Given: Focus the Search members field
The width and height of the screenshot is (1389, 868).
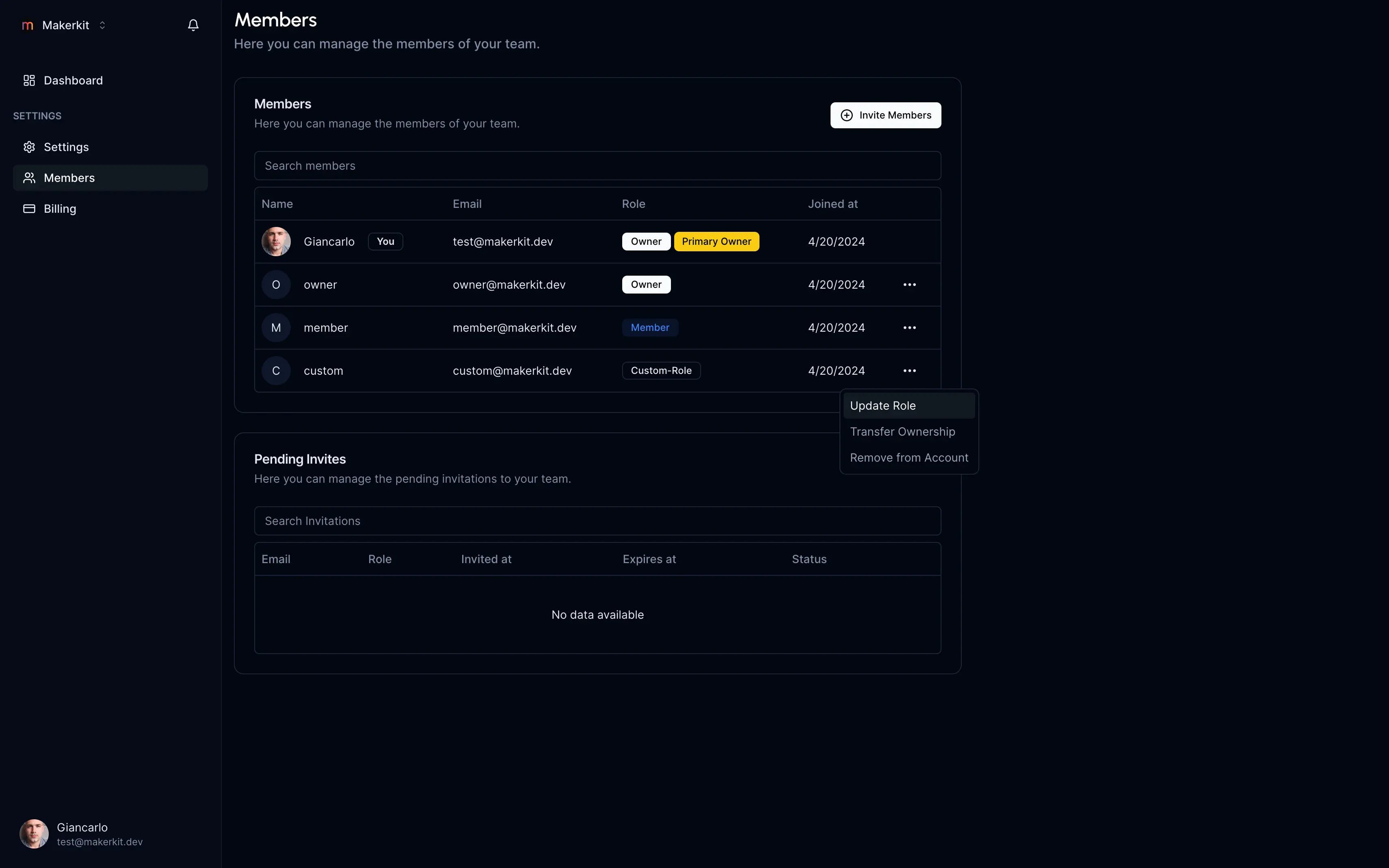Looking at the screenshot, I should 597,166.
